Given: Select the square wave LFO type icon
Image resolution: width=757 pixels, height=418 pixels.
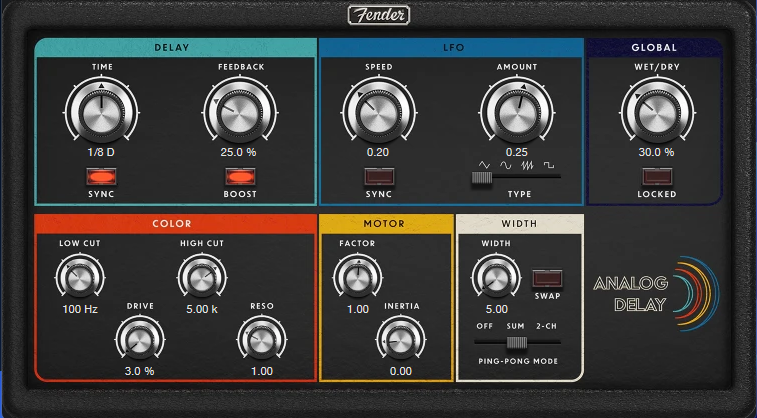Looking at the screenshot, I should (x=548, y=163).
